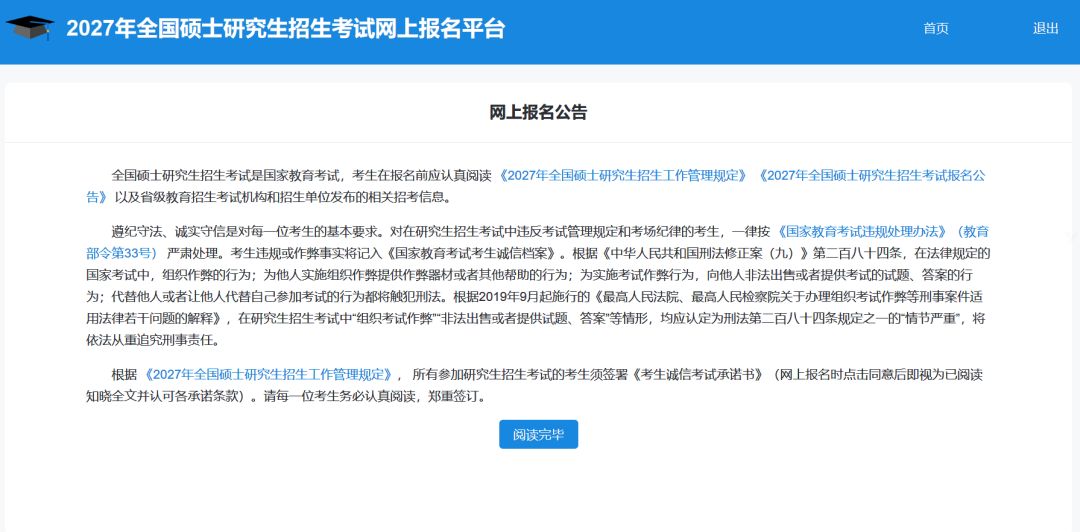This screenshot has height=532, width=1080.
Task: Click the text 《中华人民共和国刑法修正案（九）》
Action: pos(707,252)
